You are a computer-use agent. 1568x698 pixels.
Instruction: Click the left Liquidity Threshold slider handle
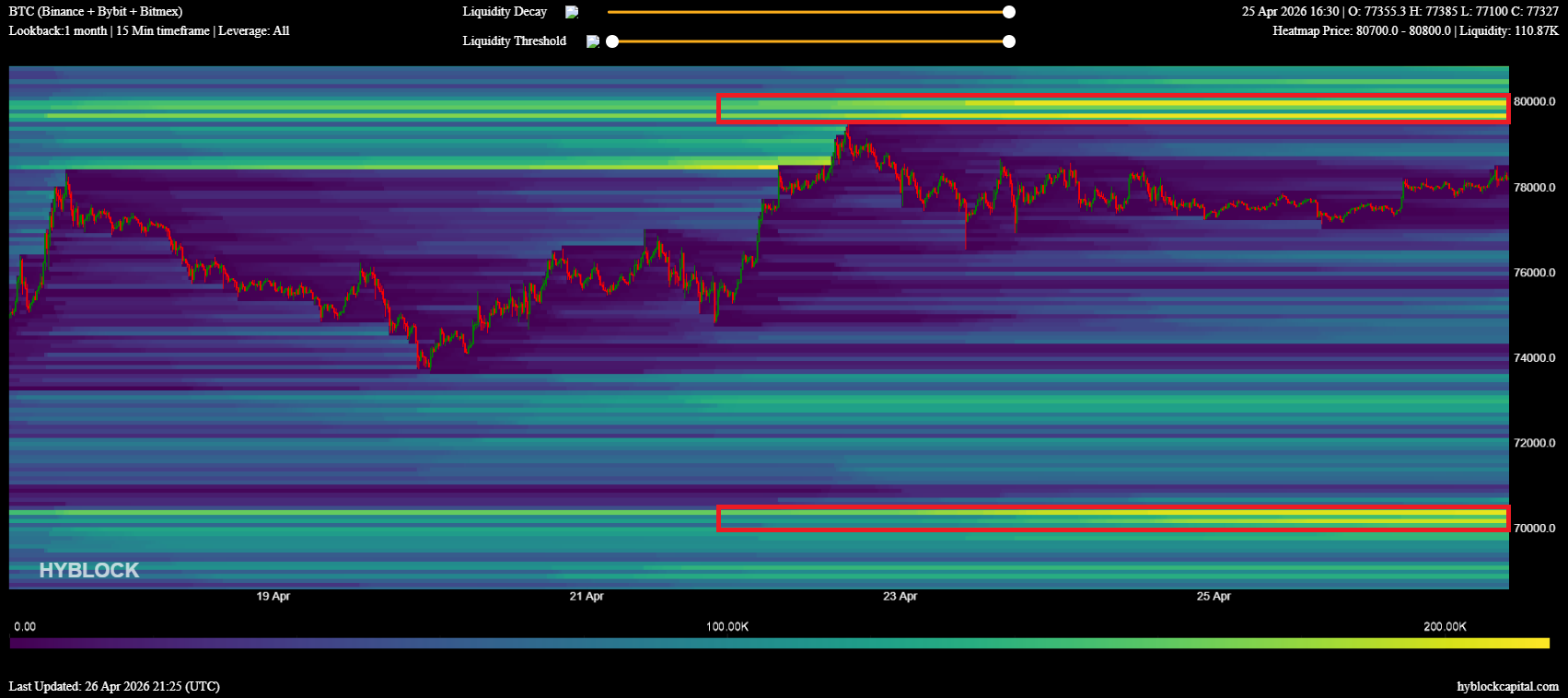click(x=612, y=41)
